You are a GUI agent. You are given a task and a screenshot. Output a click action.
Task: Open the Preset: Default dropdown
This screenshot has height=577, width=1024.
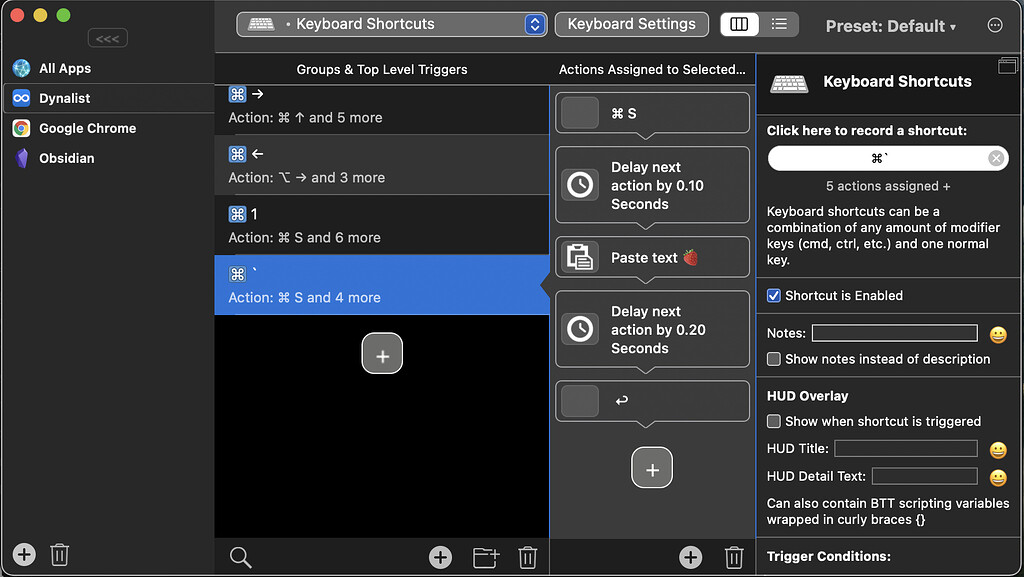pyautogui.click(x=890, y=26)
